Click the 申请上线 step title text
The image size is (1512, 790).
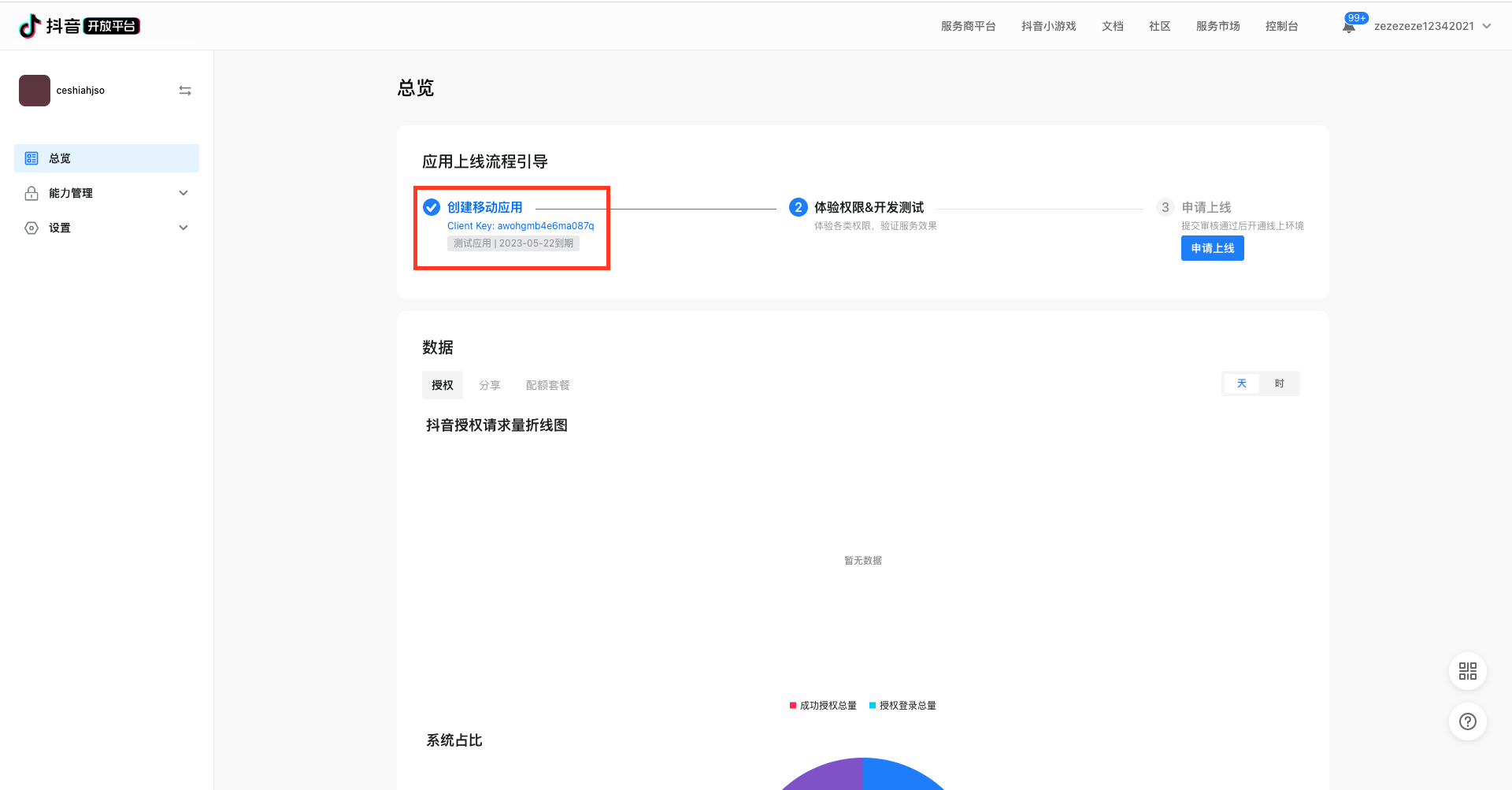[x=1206, y=207]
